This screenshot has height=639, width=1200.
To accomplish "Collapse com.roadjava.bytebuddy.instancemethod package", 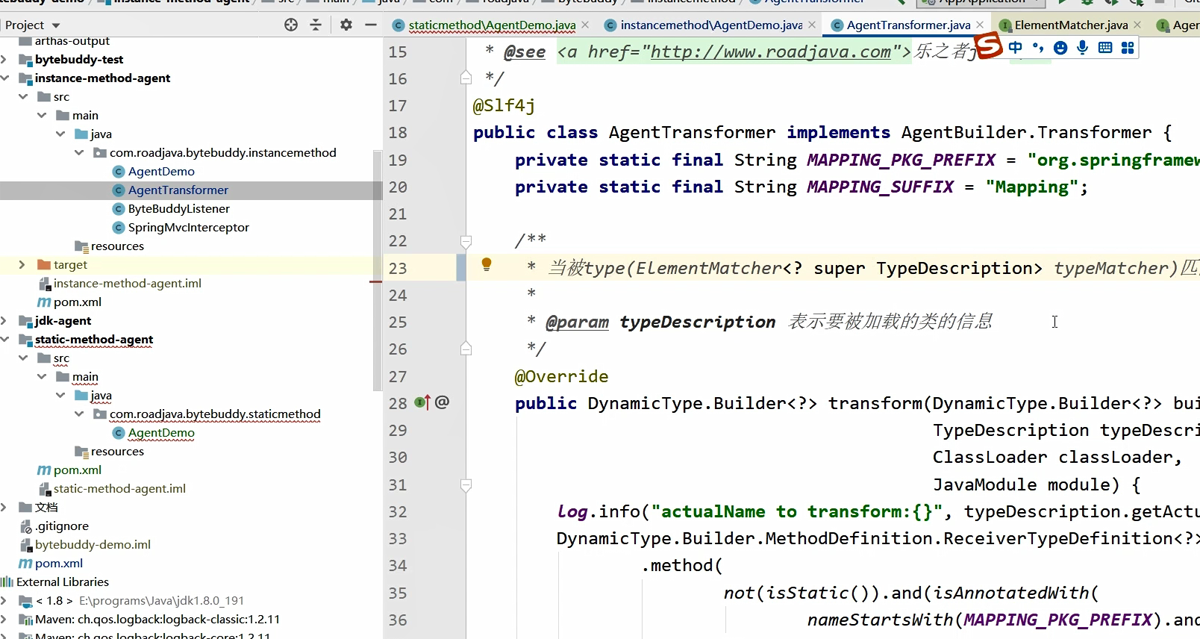I will 79,153.
